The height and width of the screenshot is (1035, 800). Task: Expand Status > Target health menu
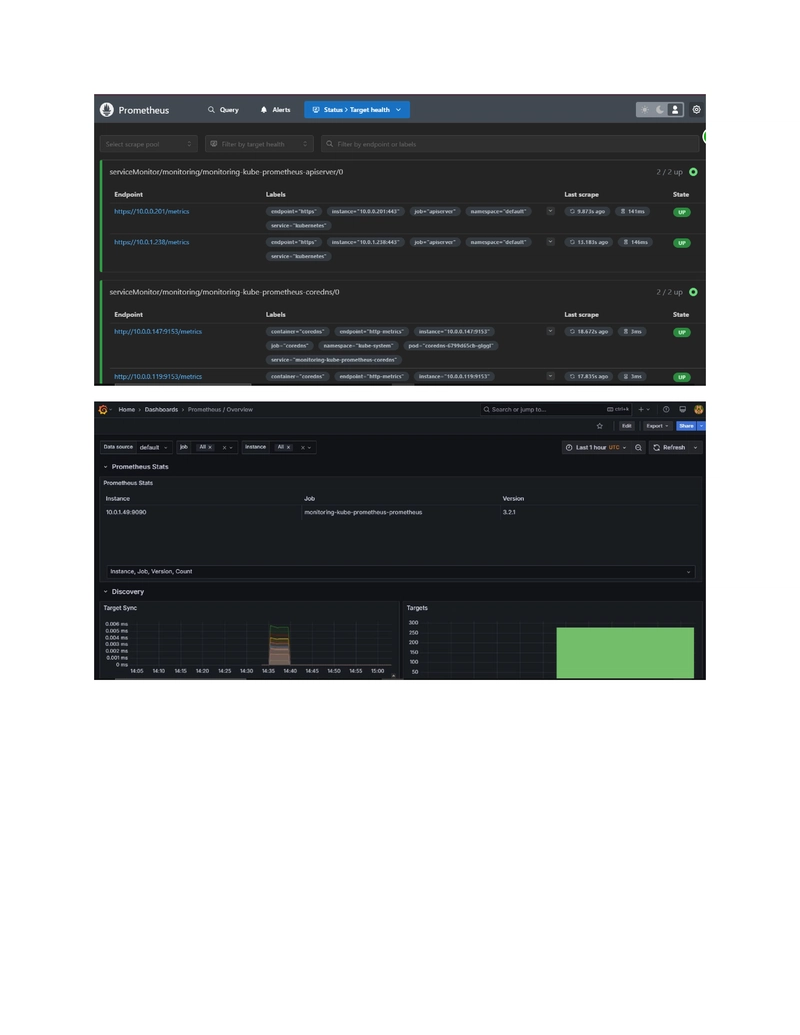tap(356, 110)
